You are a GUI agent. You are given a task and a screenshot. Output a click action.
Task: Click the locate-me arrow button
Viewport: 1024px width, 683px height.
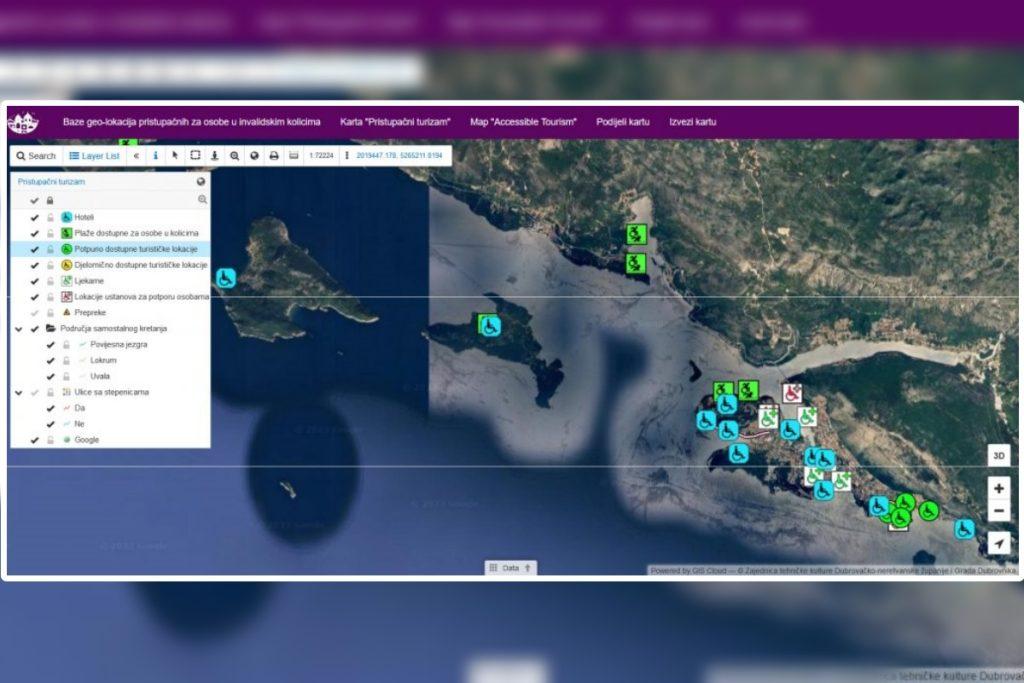(998, 543)
